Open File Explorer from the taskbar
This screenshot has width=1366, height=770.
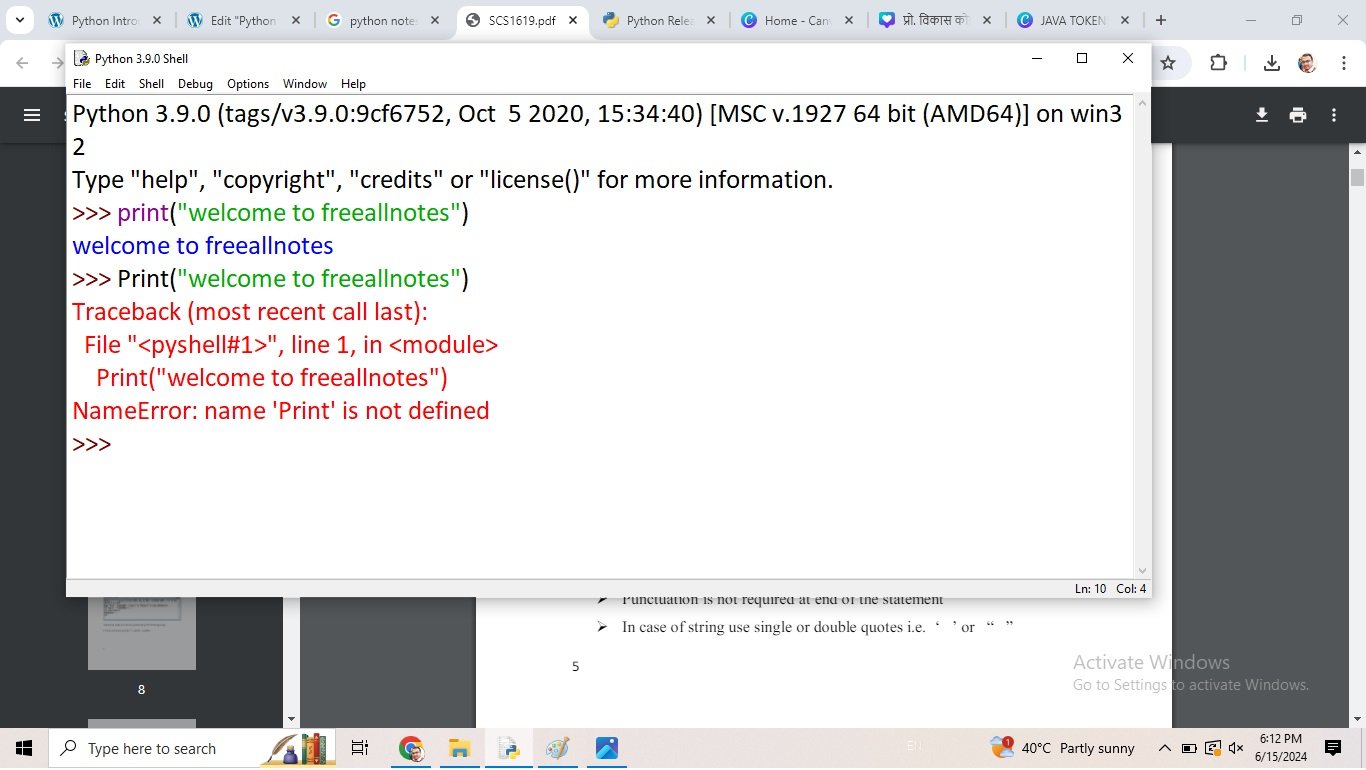[459, 748]
